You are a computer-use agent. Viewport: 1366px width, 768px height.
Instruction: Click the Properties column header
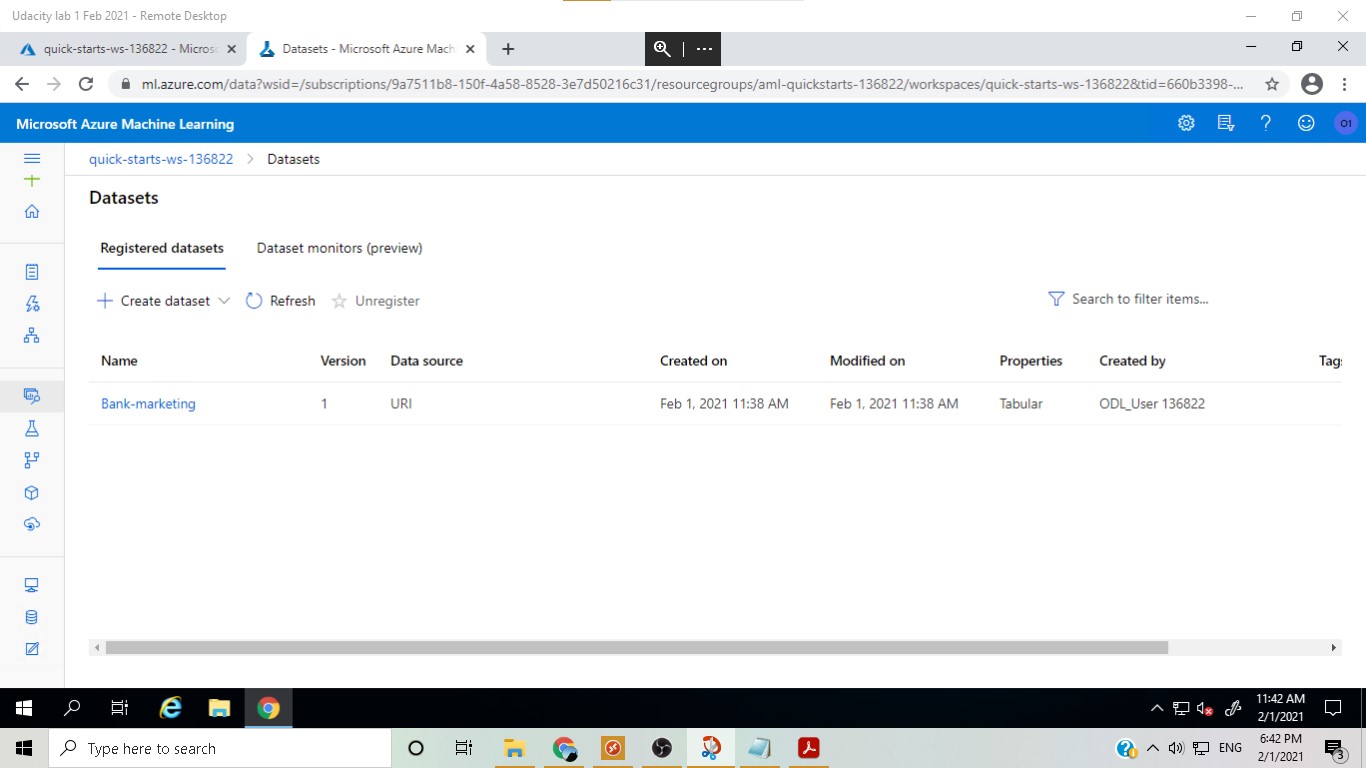tap(1030, 361)
